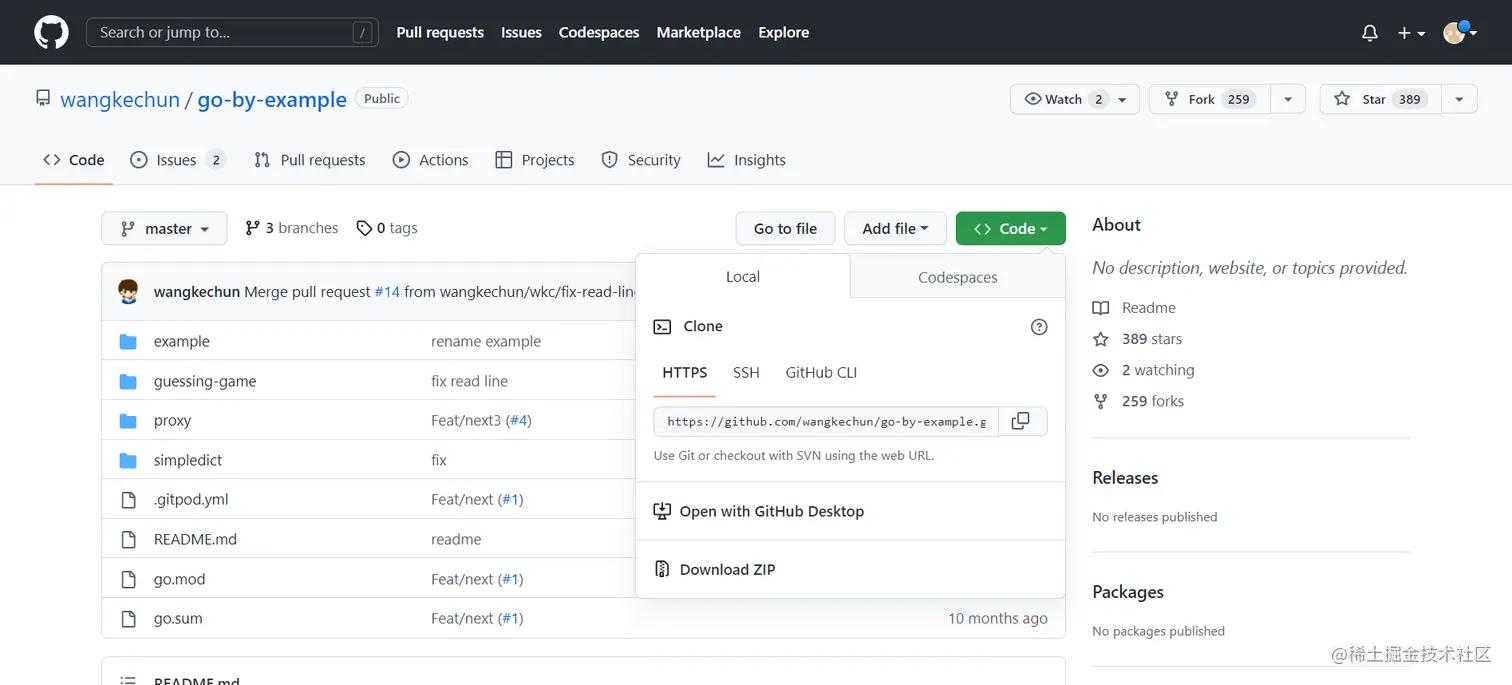Open the 2 watching link
Screen dimensions: 1512x685
pos(1144,370)
